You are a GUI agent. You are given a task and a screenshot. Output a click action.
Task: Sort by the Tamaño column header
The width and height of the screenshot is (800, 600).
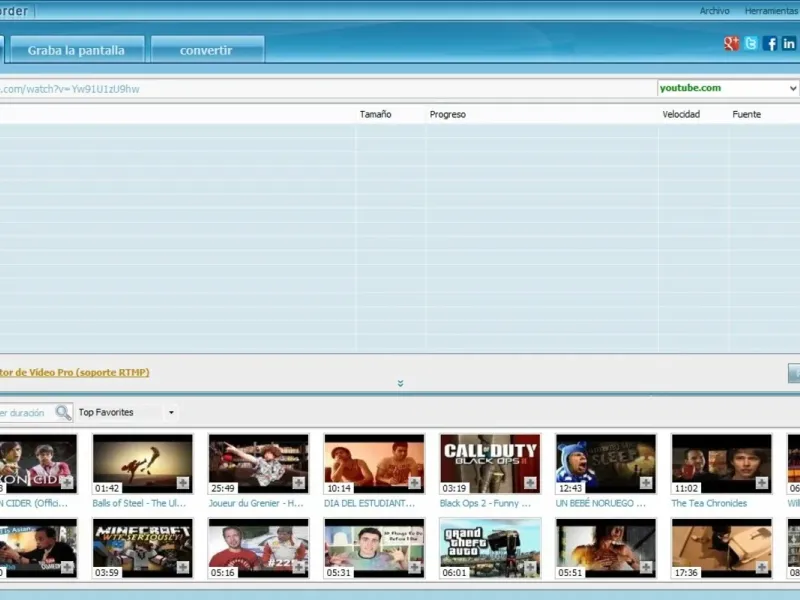pyautogui.click(x=376, y=114)
